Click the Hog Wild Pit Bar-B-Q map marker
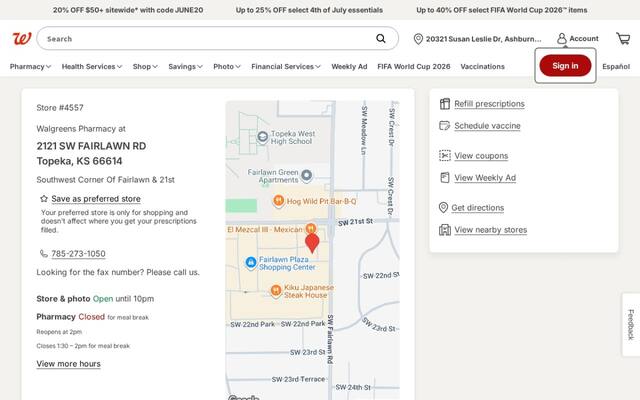The image size is (640, 400). pyautogui.click(x=278, y=201)
